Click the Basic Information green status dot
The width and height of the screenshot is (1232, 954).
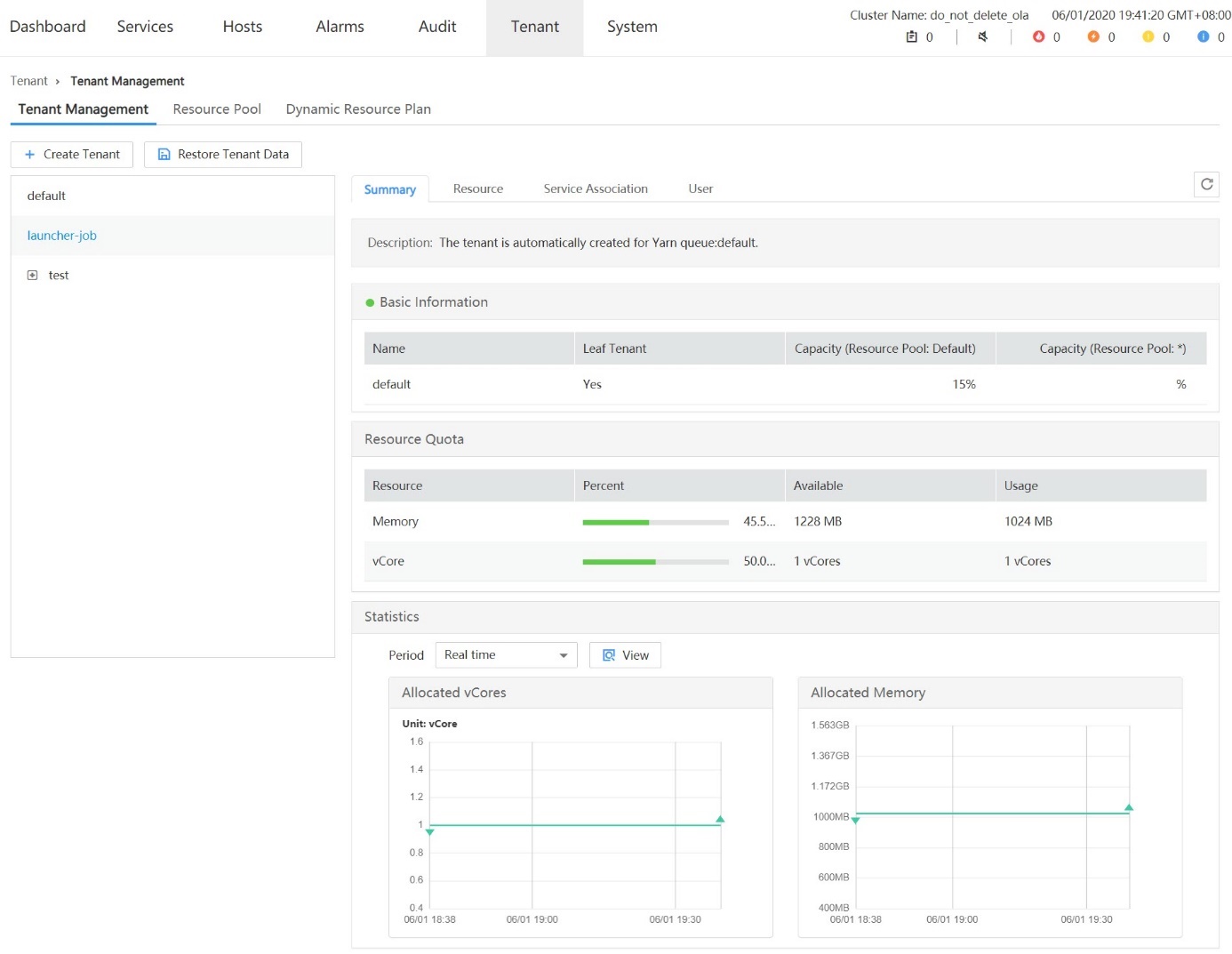(x=370, y=303)
